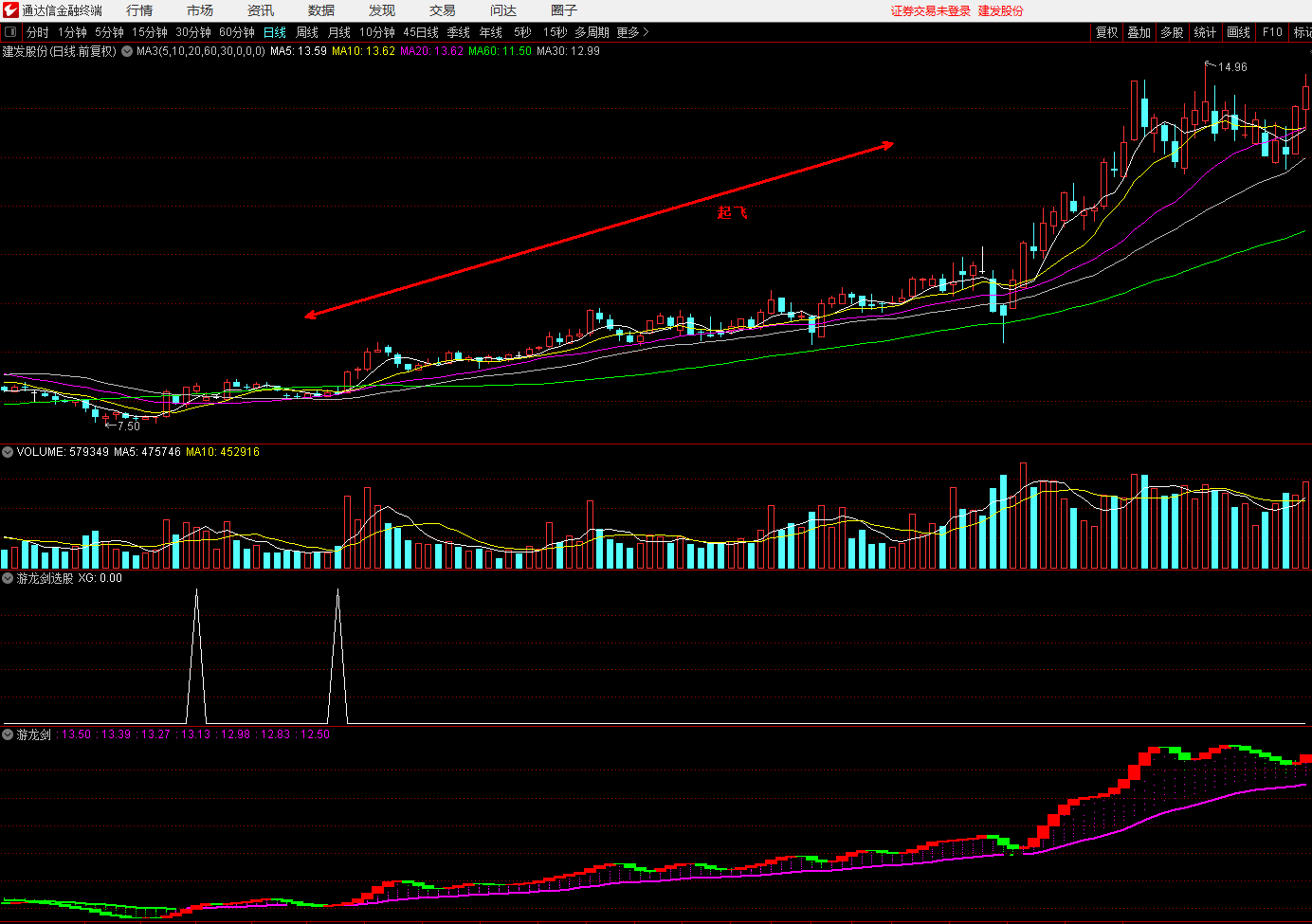This screenshot has height=924, width=1312.
Task: Click the 复权 button
Action: [1107, 32]
